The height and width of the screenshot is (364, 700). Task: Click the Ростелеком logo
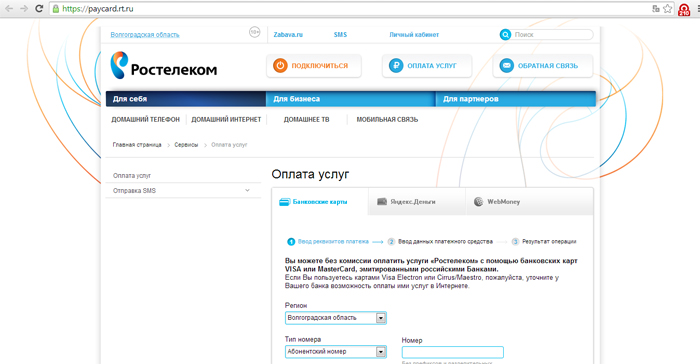tap(164, 65)
